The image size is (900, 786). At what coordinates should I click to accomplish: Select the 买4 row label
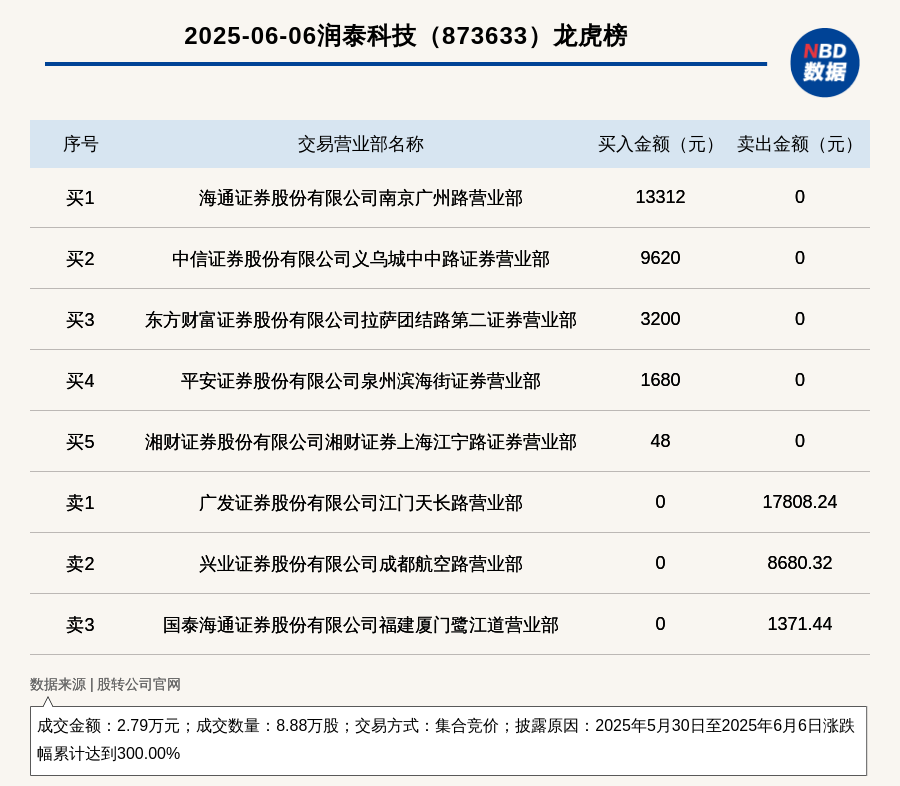click(x=80, y=381)
